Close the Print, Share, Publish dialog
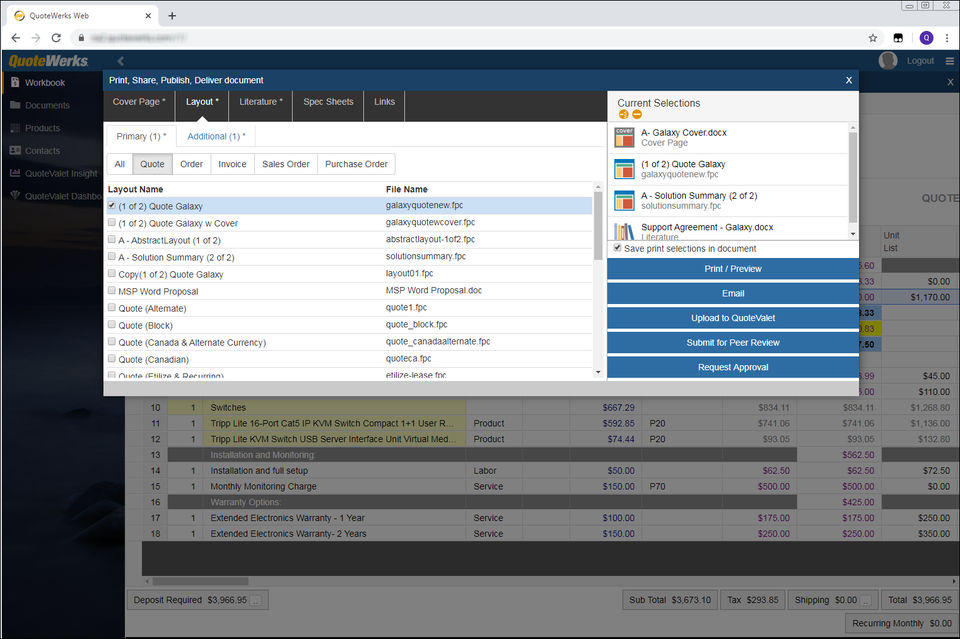This screenshot has width=960, height=639. tap(849, 80)
